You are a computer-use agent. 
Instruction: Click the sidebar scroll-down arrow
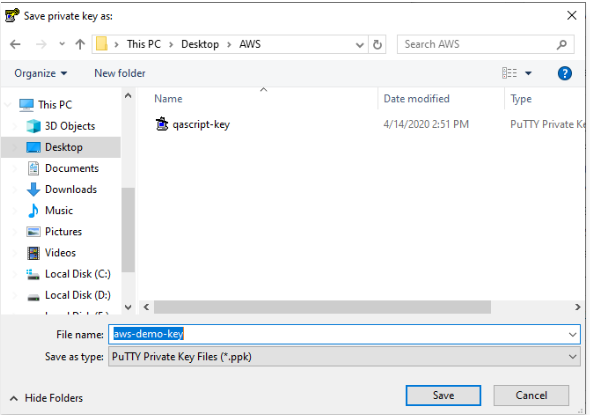[128, 307]
